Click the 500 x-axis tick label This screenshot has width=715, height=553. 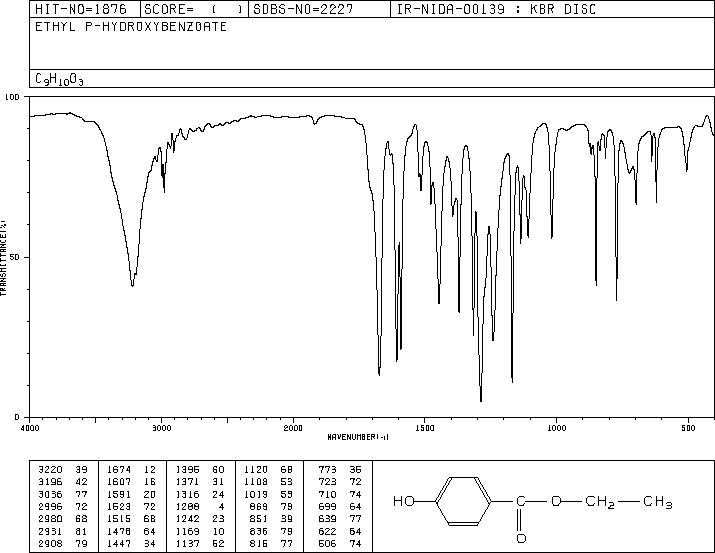(x=688, y=428)
